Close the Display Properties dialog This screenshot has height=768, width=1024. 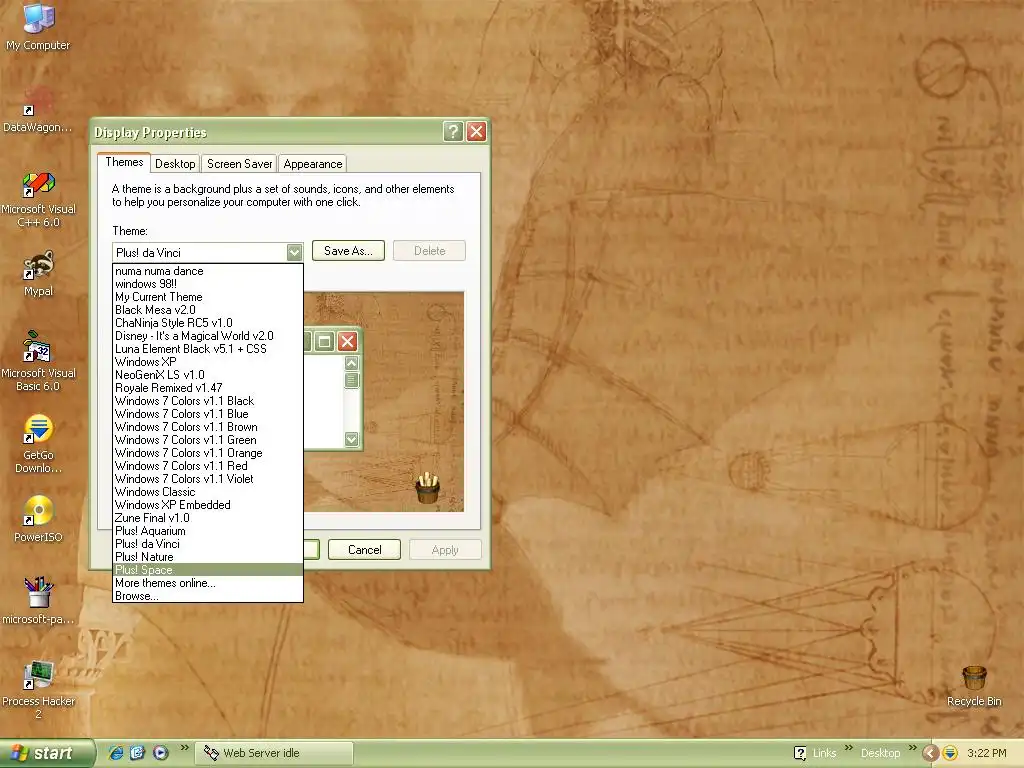477,132
